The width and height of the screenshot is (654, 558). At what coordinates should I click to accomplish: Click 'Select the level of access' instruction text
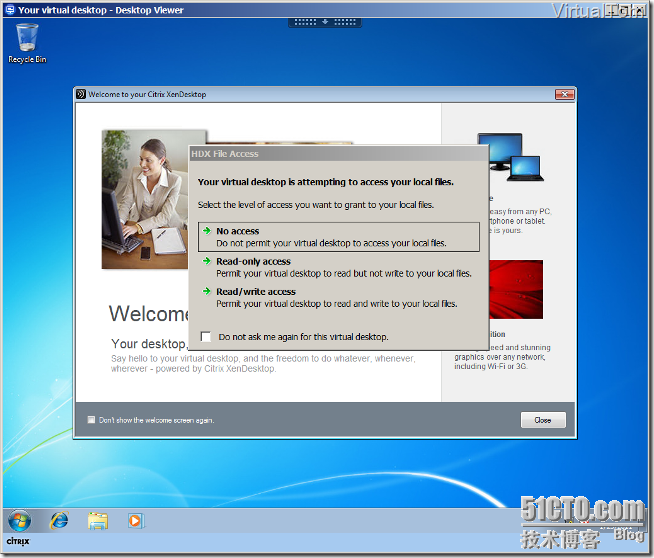click(x=316, y=205)
